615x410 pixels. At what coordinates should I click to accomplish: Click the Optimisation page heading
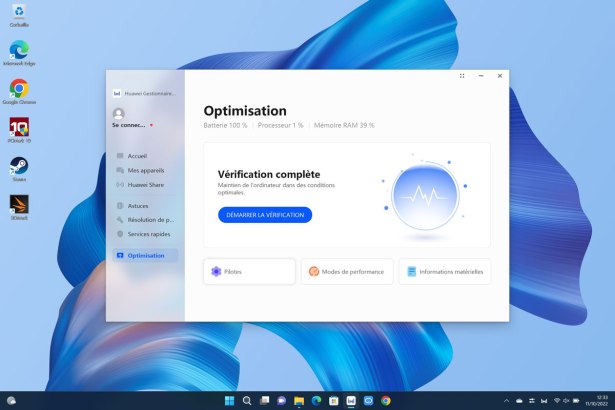coord(245,111)
